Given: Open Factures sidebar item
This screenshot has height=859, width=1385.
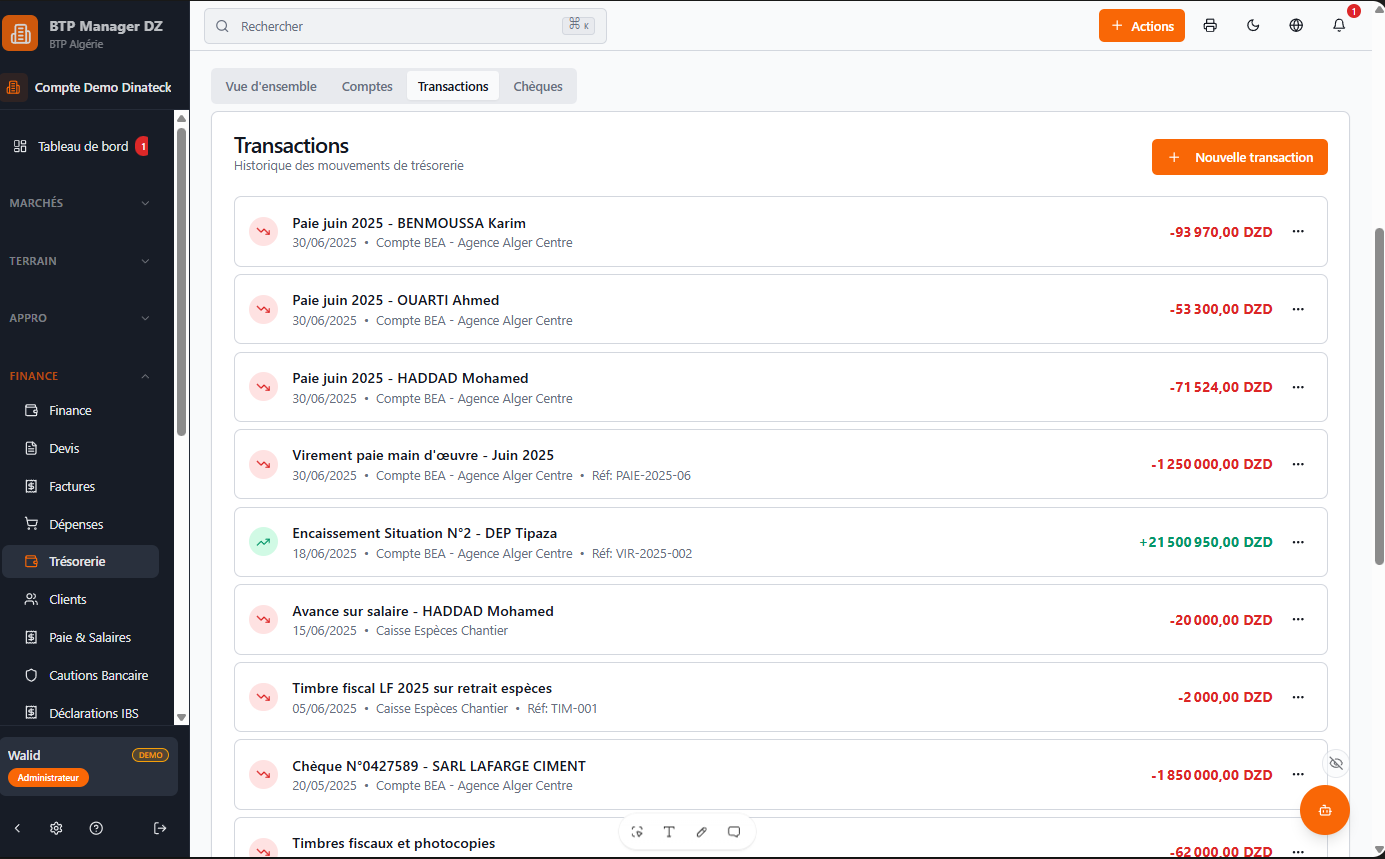Looking at the screenshot, I should 80,486.
